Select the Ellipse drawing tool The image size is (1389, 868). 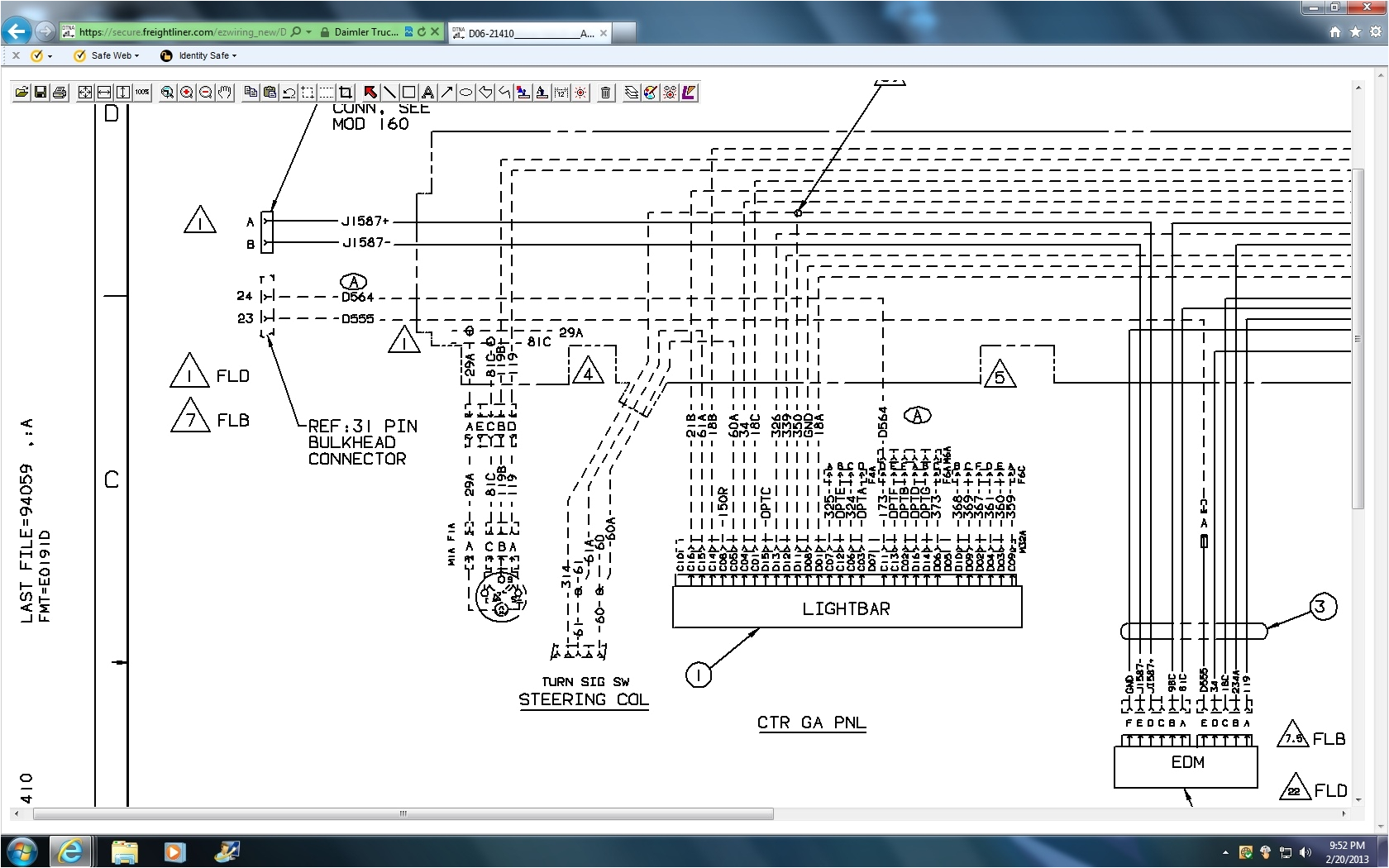point(465,93)
